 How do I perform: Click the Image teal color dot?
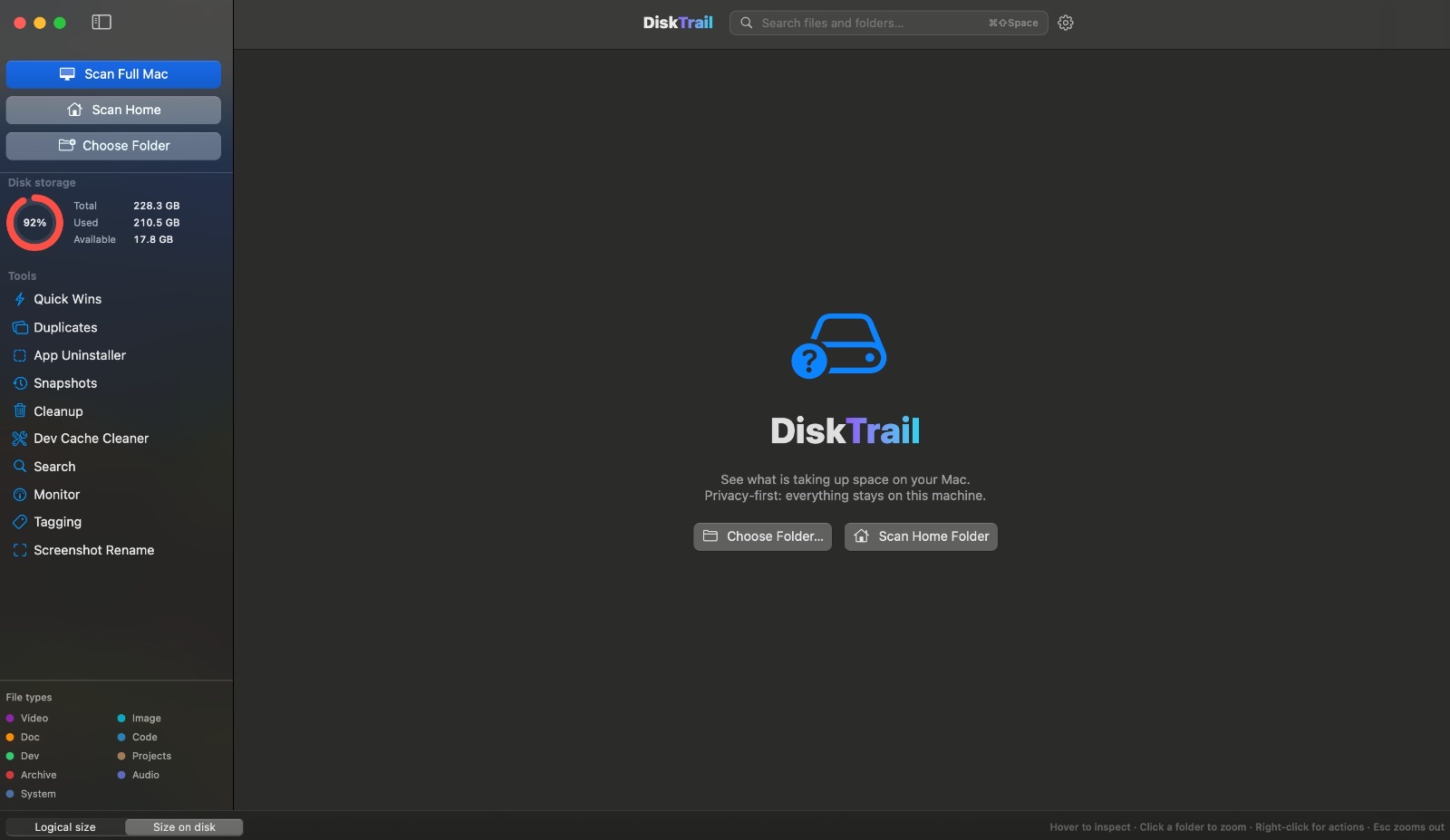point(121,719)
